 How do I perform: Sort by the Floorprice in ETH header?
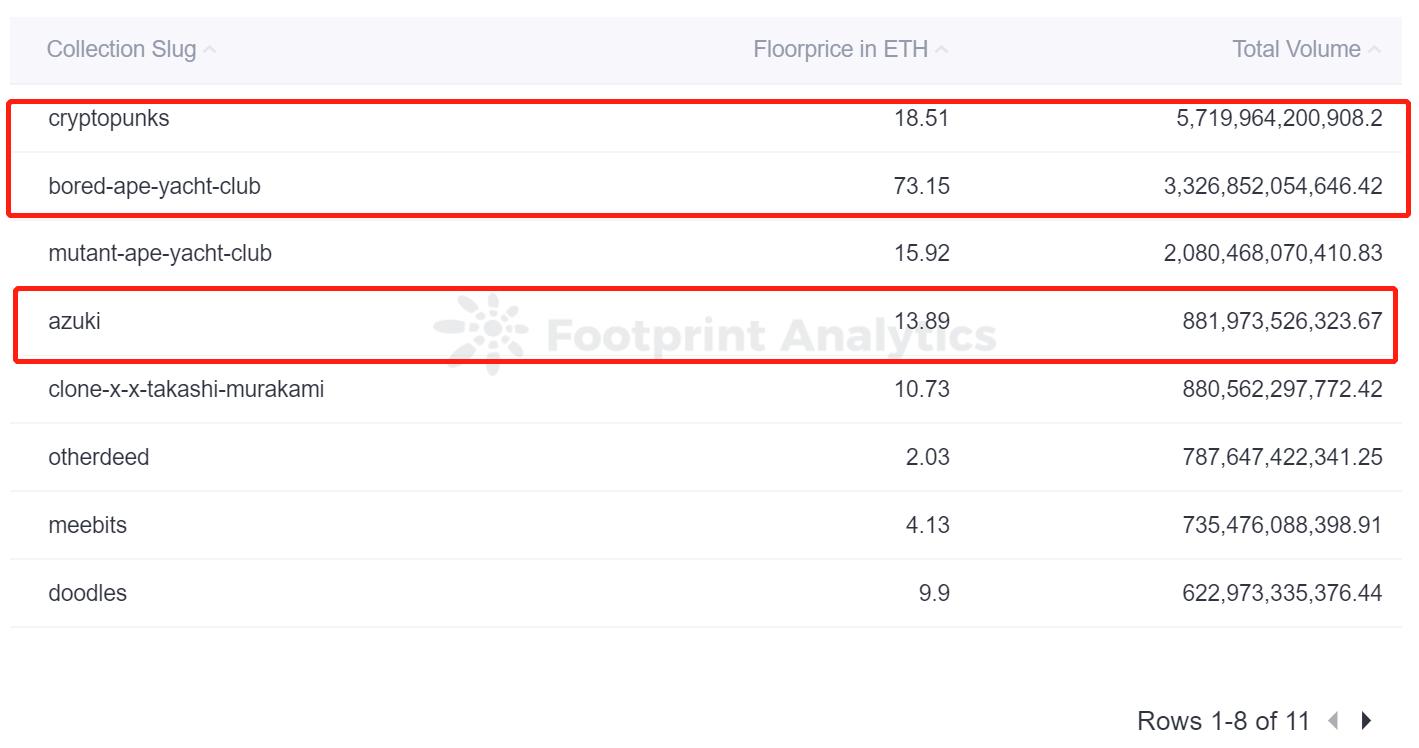click(840, 49)
